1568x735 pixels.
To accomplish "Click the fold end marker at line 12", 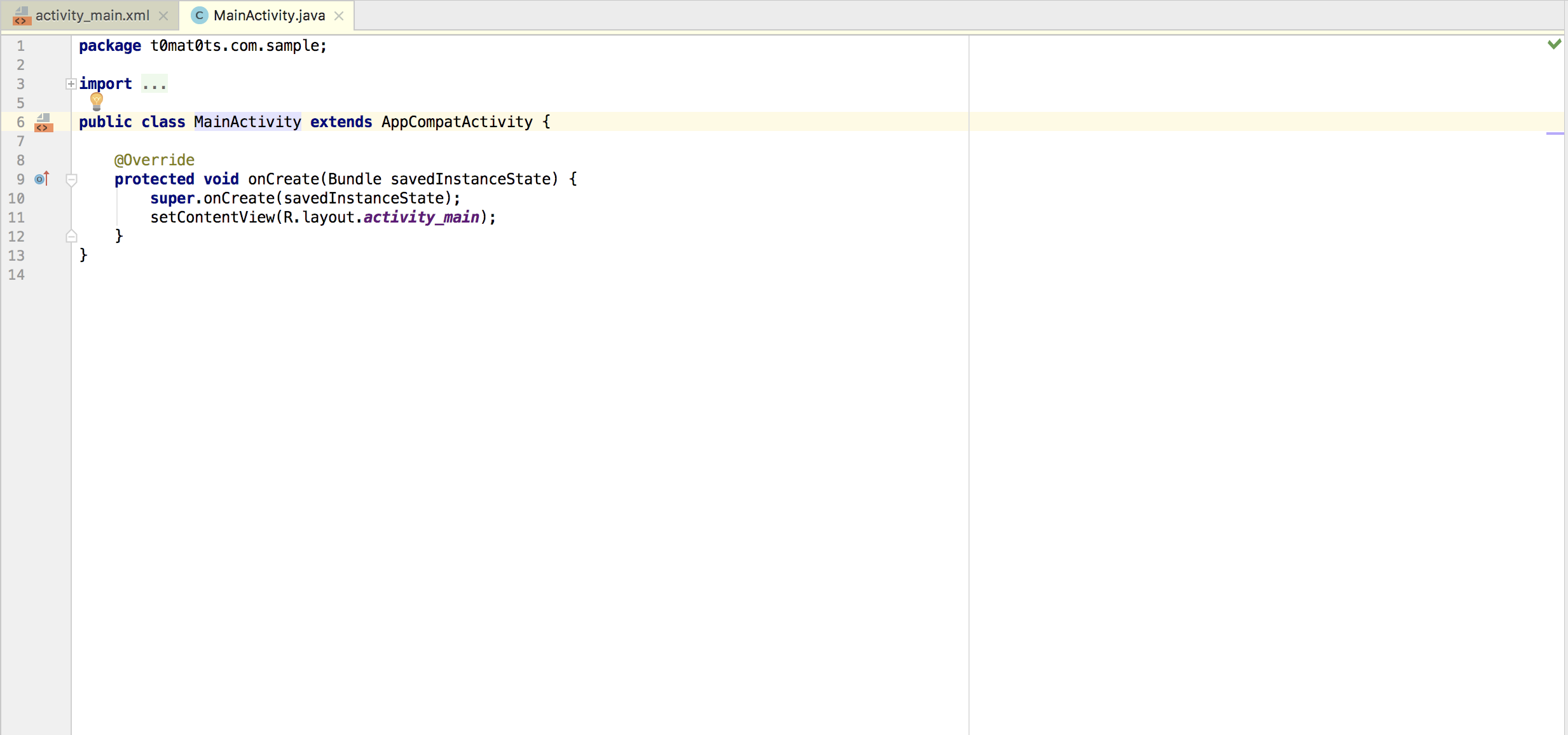I will (72, 237).
